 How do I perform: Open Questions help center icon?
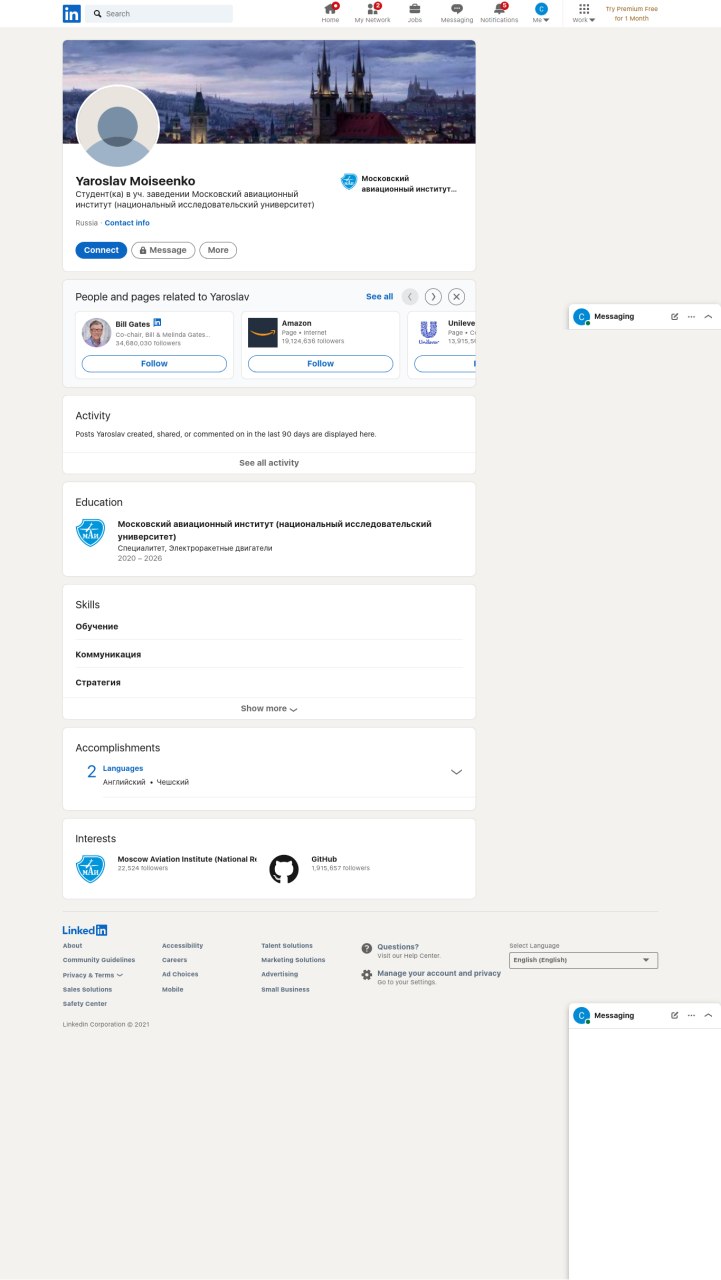click(367, 948)
